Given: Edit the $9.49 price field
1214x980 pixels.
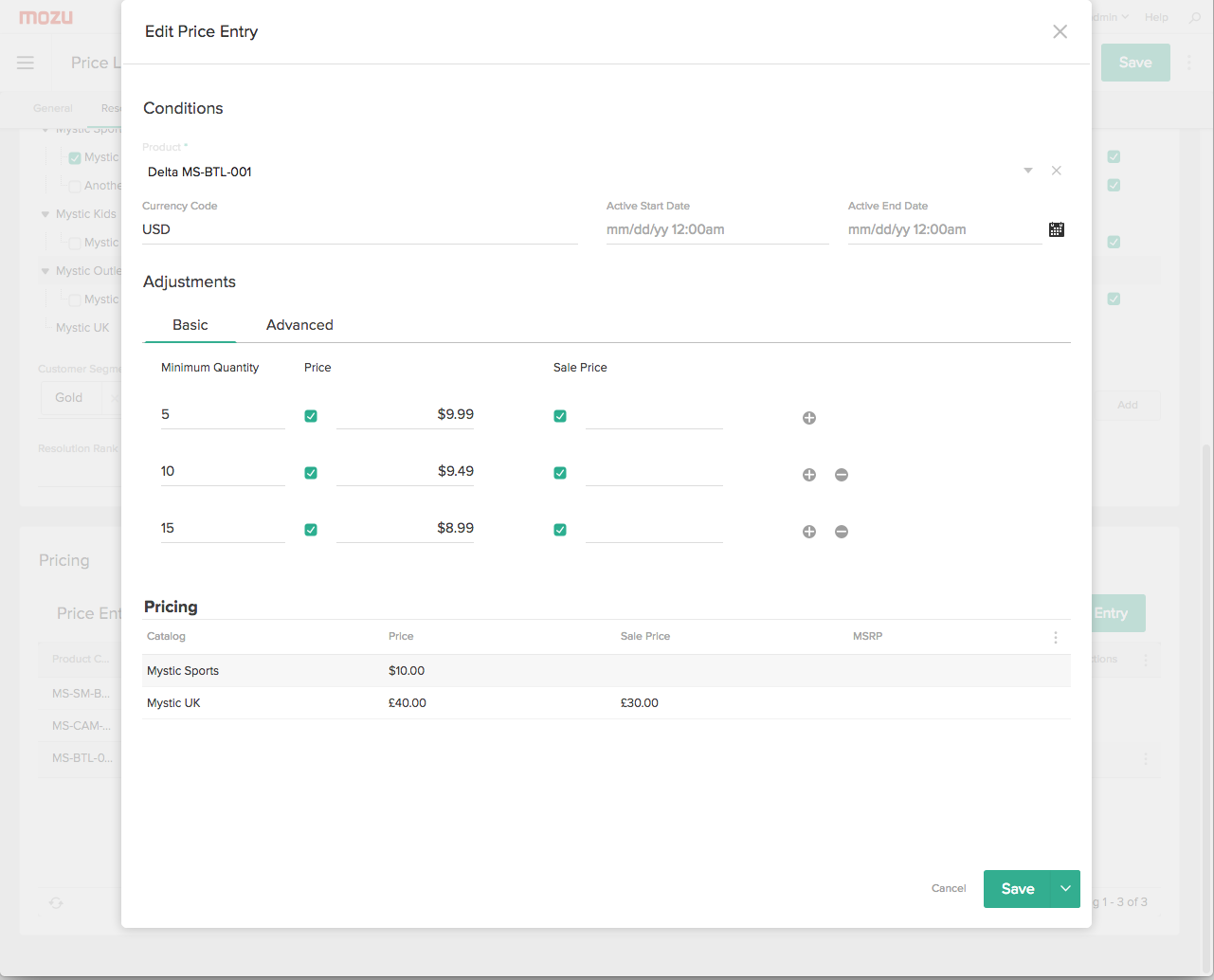Looking at the screenshot, I should pos(405,472).
